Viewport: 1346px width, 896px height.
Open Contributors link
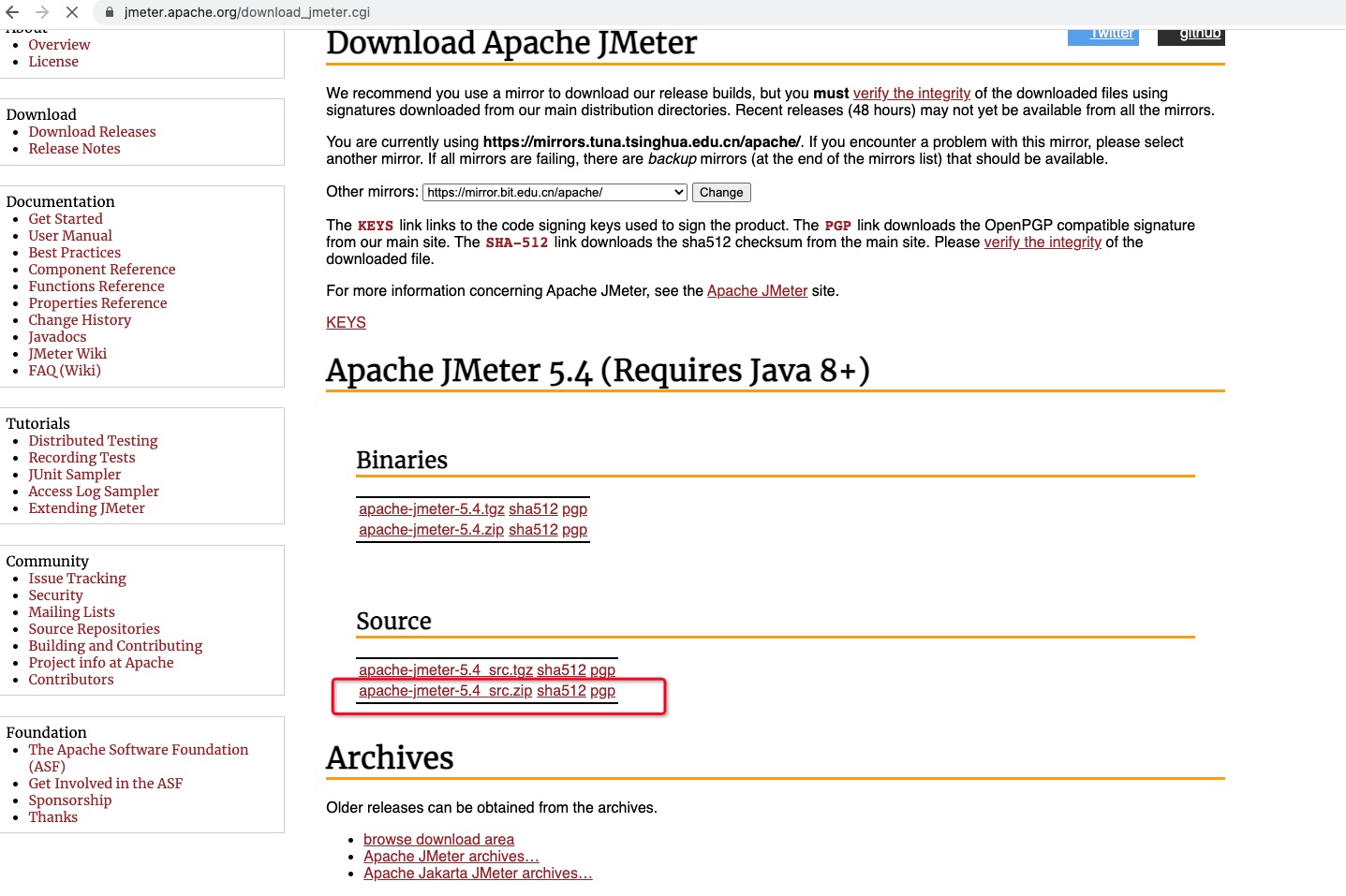pyautogui.click(x=71, y=679)
